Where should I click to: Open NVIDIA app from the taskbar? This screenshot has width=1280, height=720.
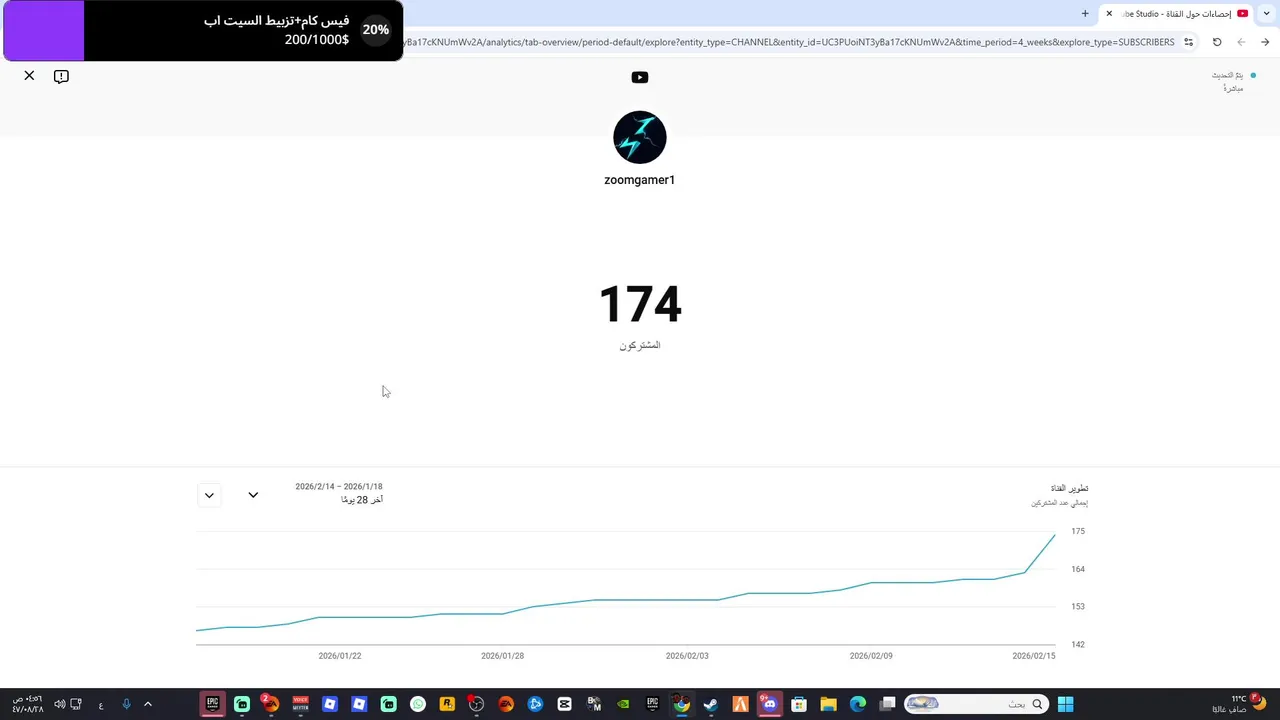click(x=623, y=704)
